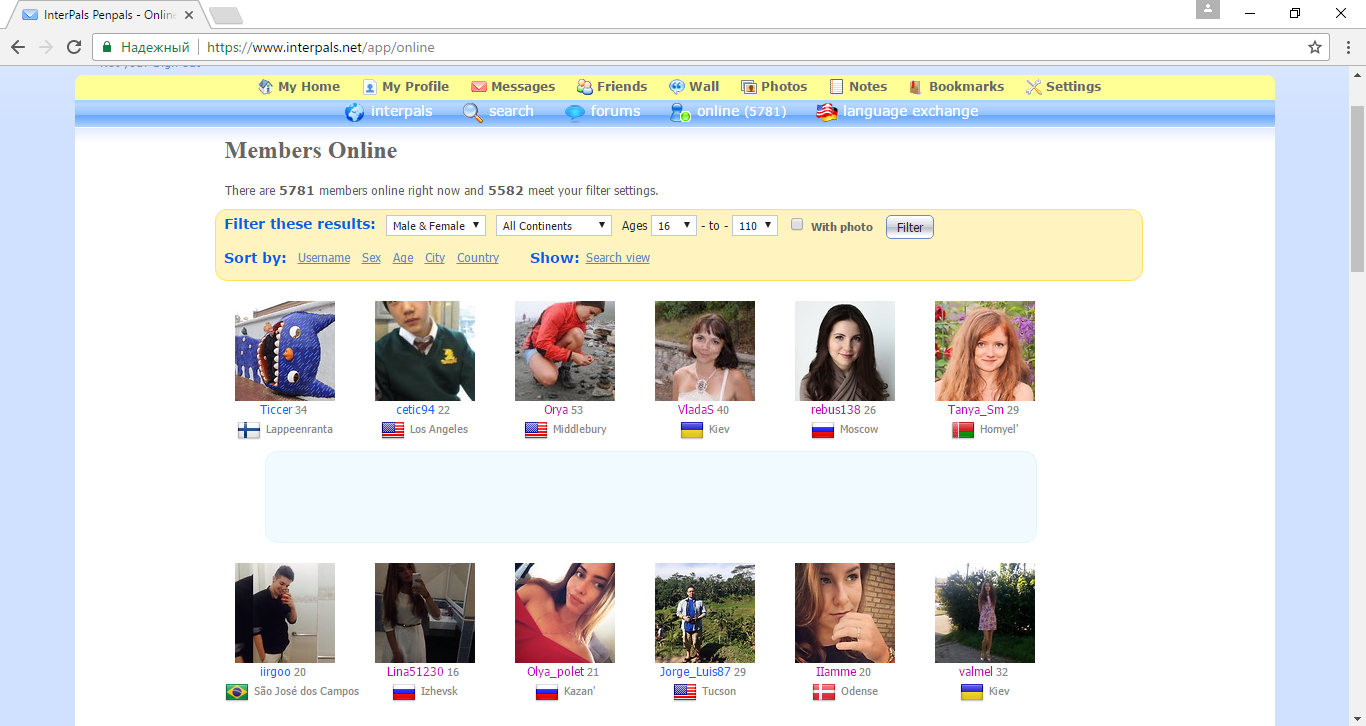
Task: Open the Male & Female gender dropdown
Action: [x=436, y=226]
